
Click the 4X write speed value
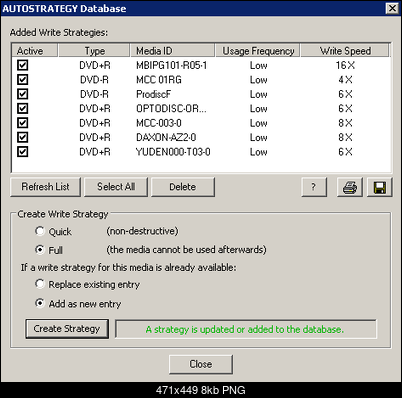click(345, 80)
